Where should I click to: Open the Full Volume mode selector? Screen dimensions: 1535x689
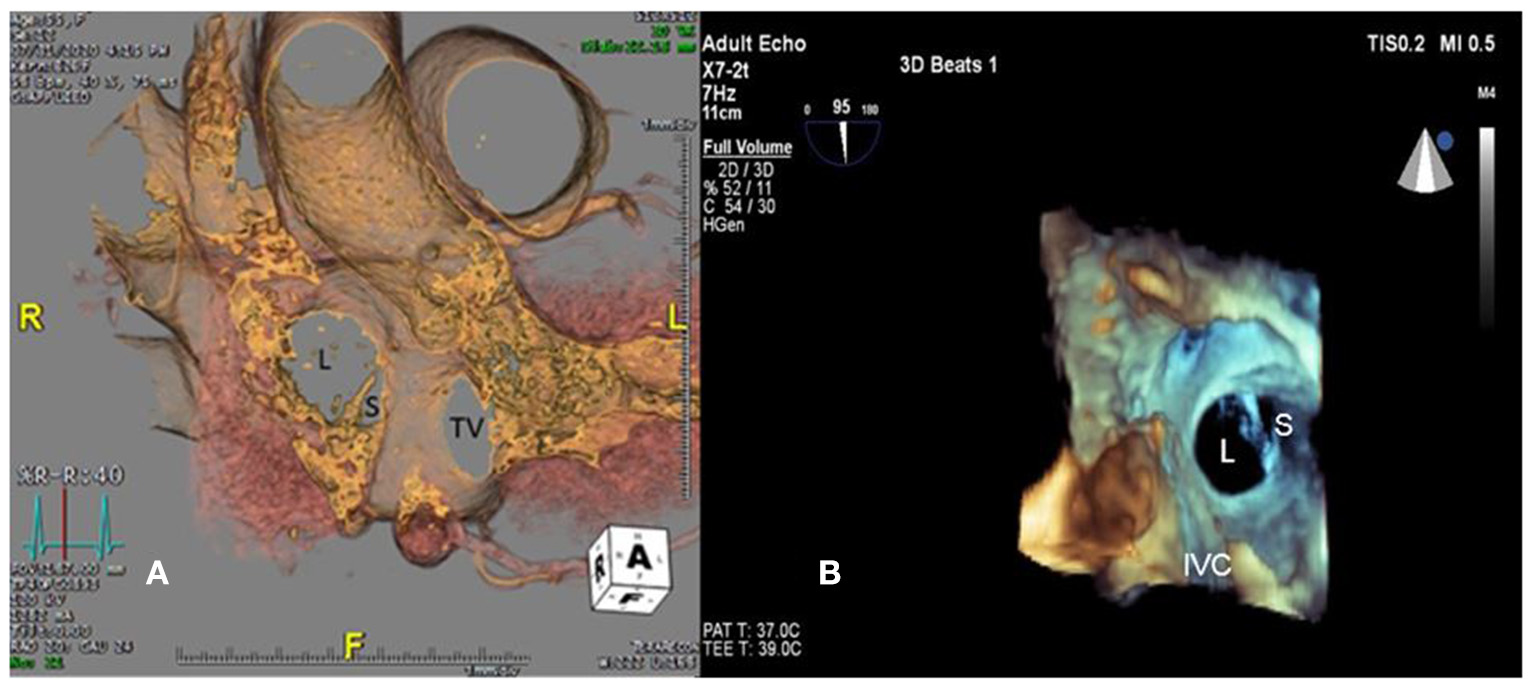[x=747, y=148]
